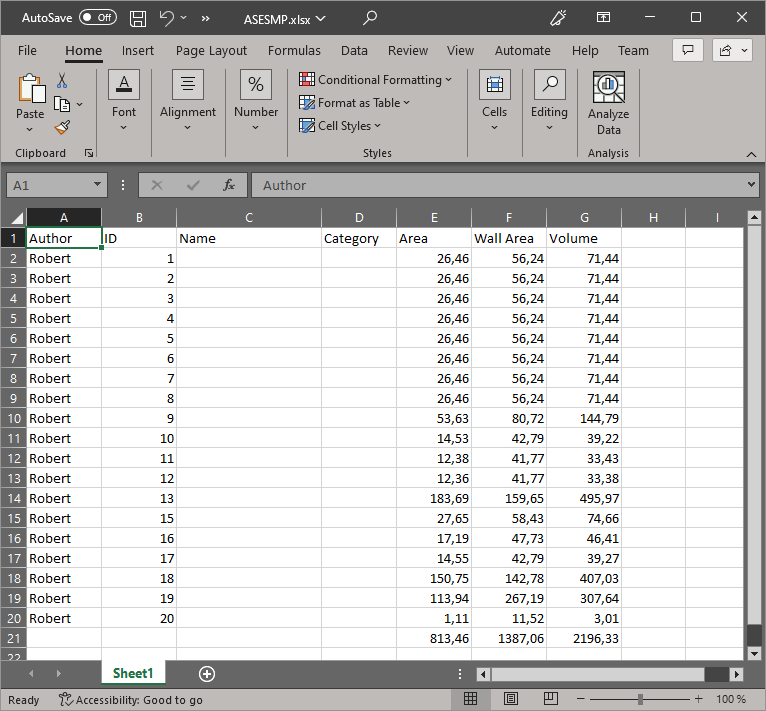Toggle AutoSave switch
766x711 pixels.
click(x=97, y=18)
